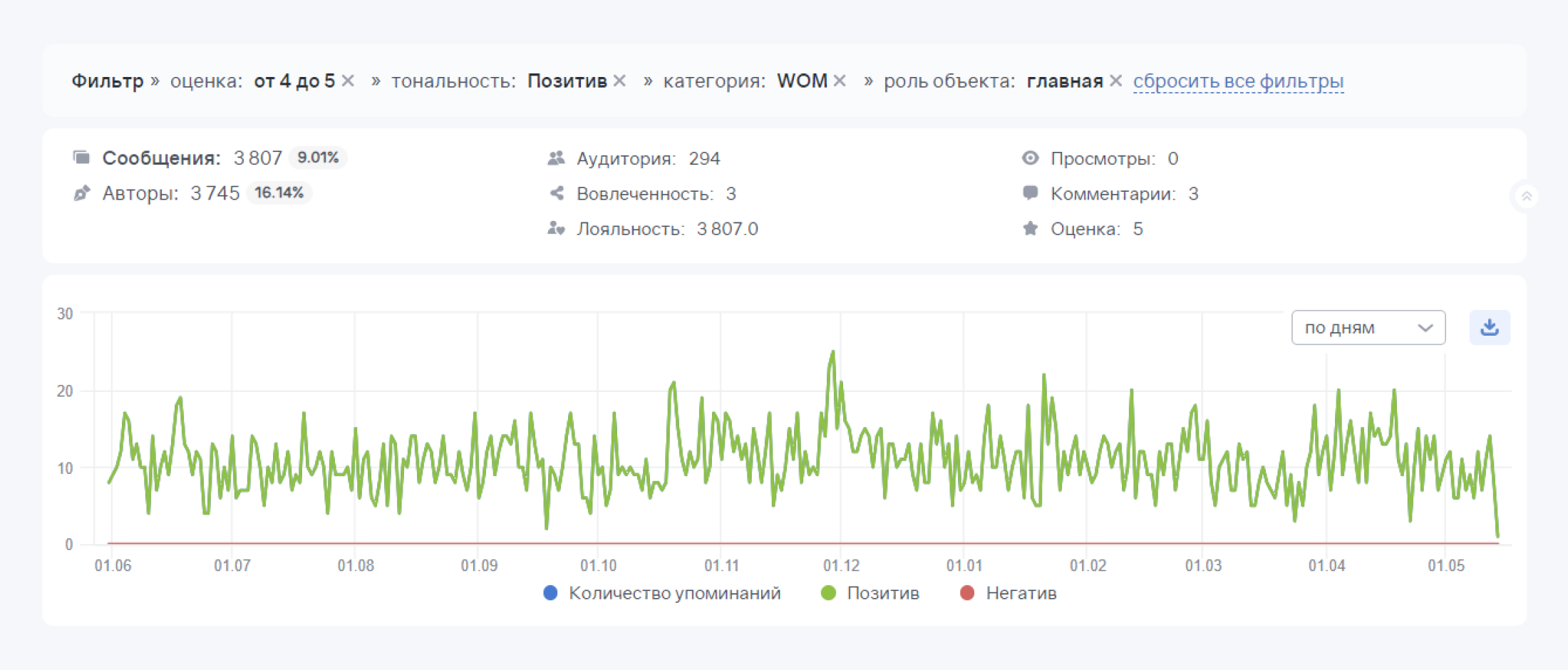Viewport: 1568px width, 670px height.
Task: Click the 'Оценка: 5' value
Action: 1138,229
